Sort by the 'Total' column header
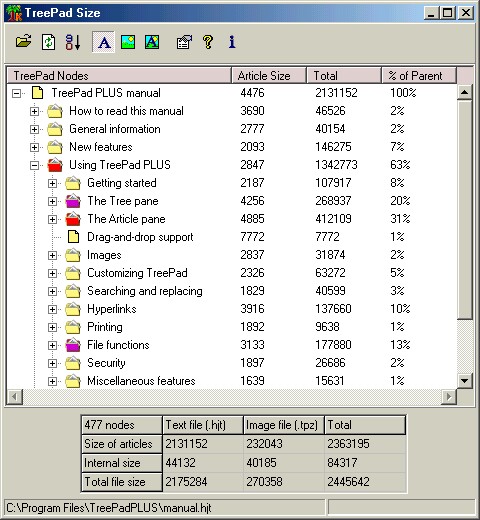480x520 pixels. (344, 76)
